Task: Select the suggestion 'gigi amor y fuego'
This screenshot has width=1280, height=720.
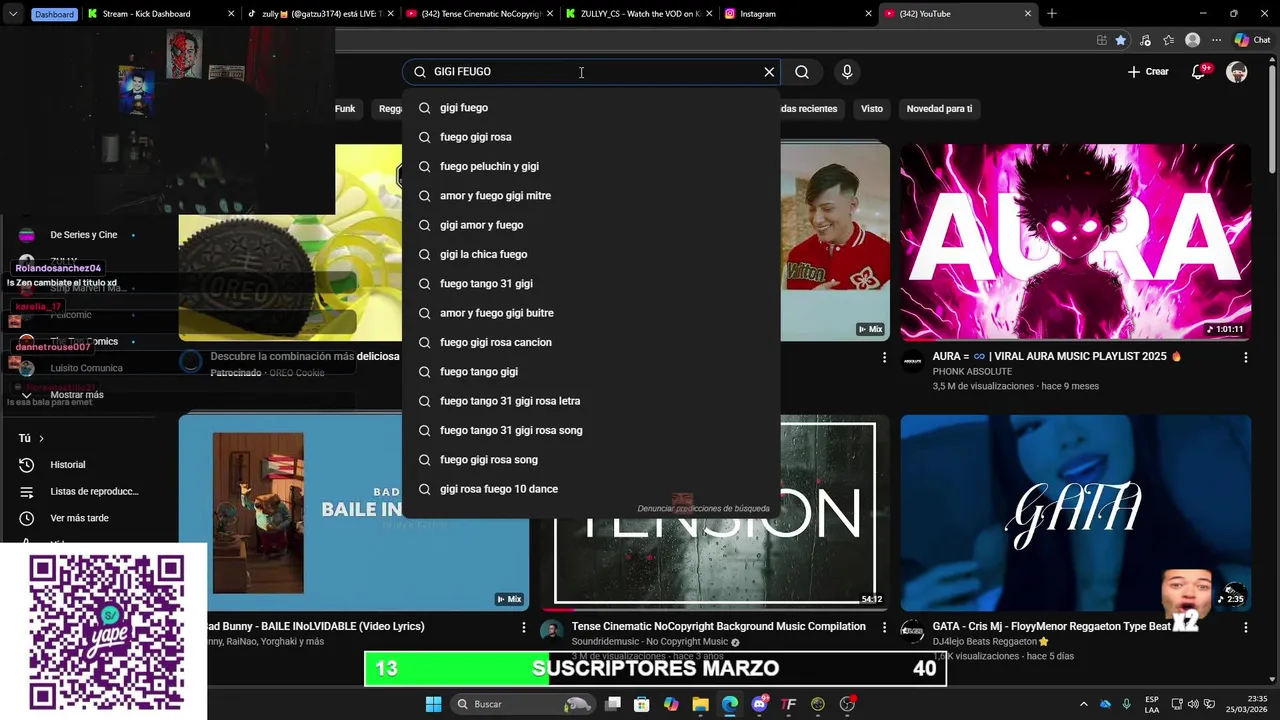Action: [x=591, y=225]
